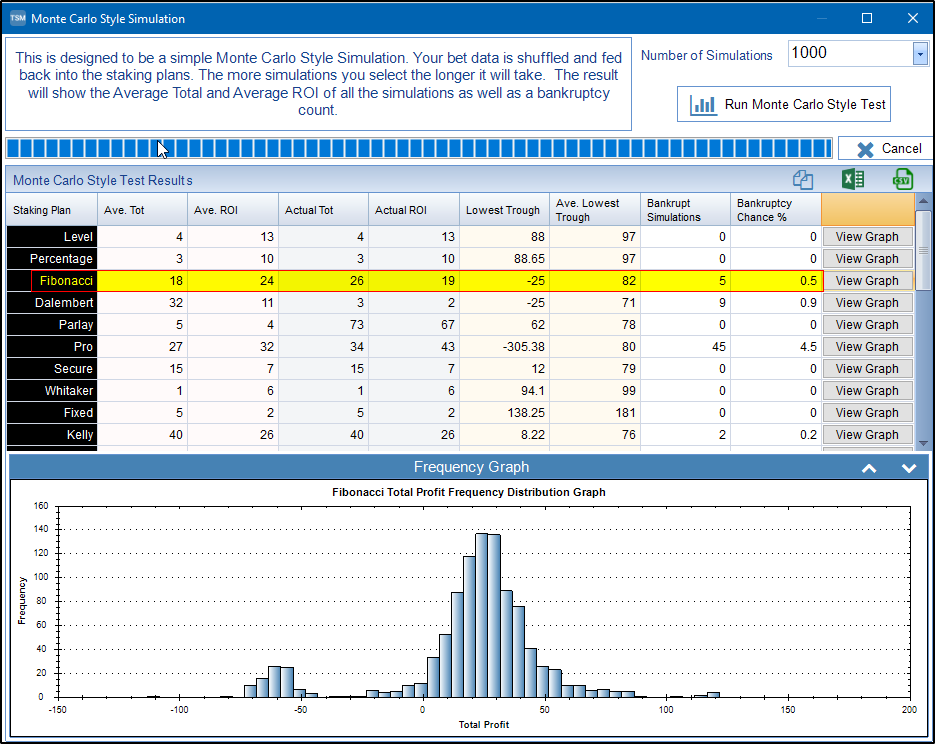The image size is (935, 744).
Task: Click the TSM app icon in title bar
Action: pos(17,18)
